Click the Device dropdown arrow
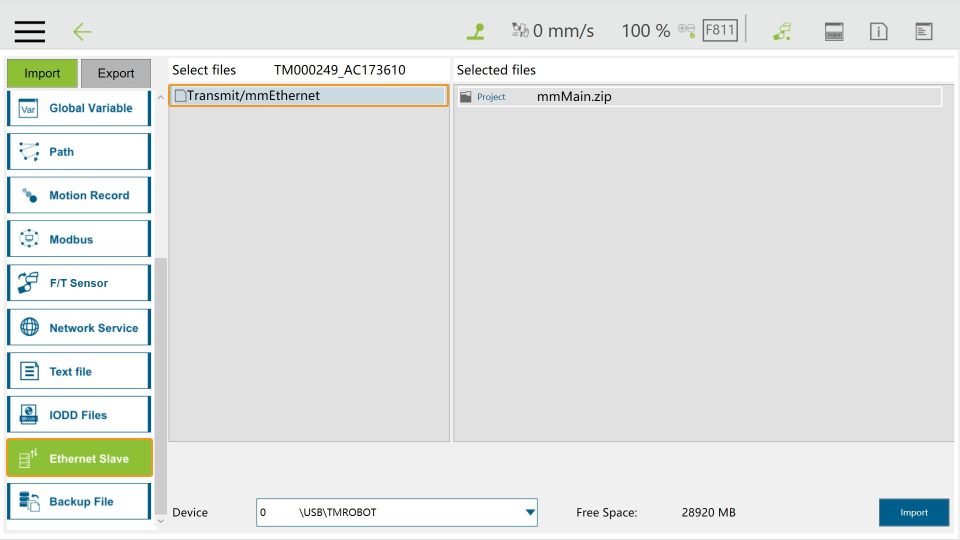The width and height of the screenshot is (960, 540). point(530,512)
